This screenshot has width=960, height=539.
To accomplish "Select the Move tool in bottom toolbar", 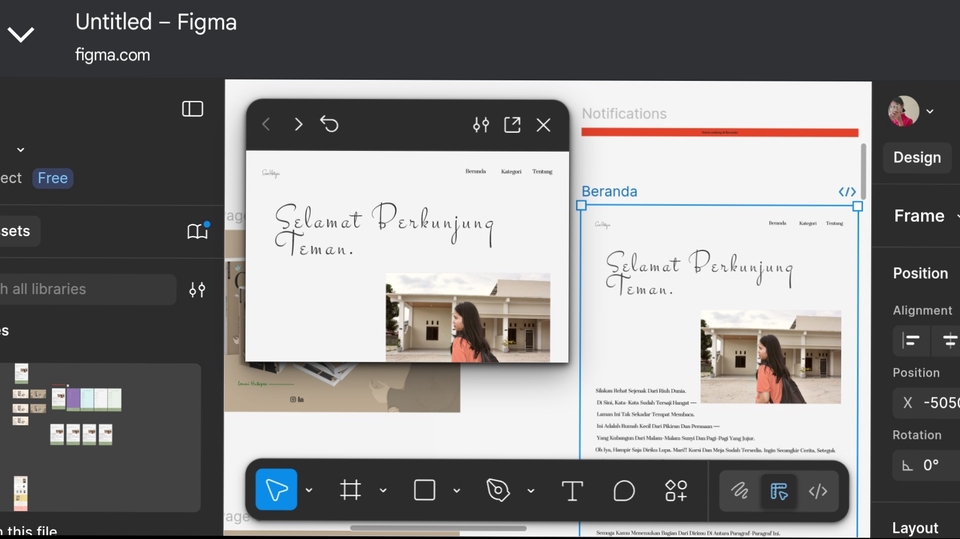I will pyautogui.click(x=276, y=490).
